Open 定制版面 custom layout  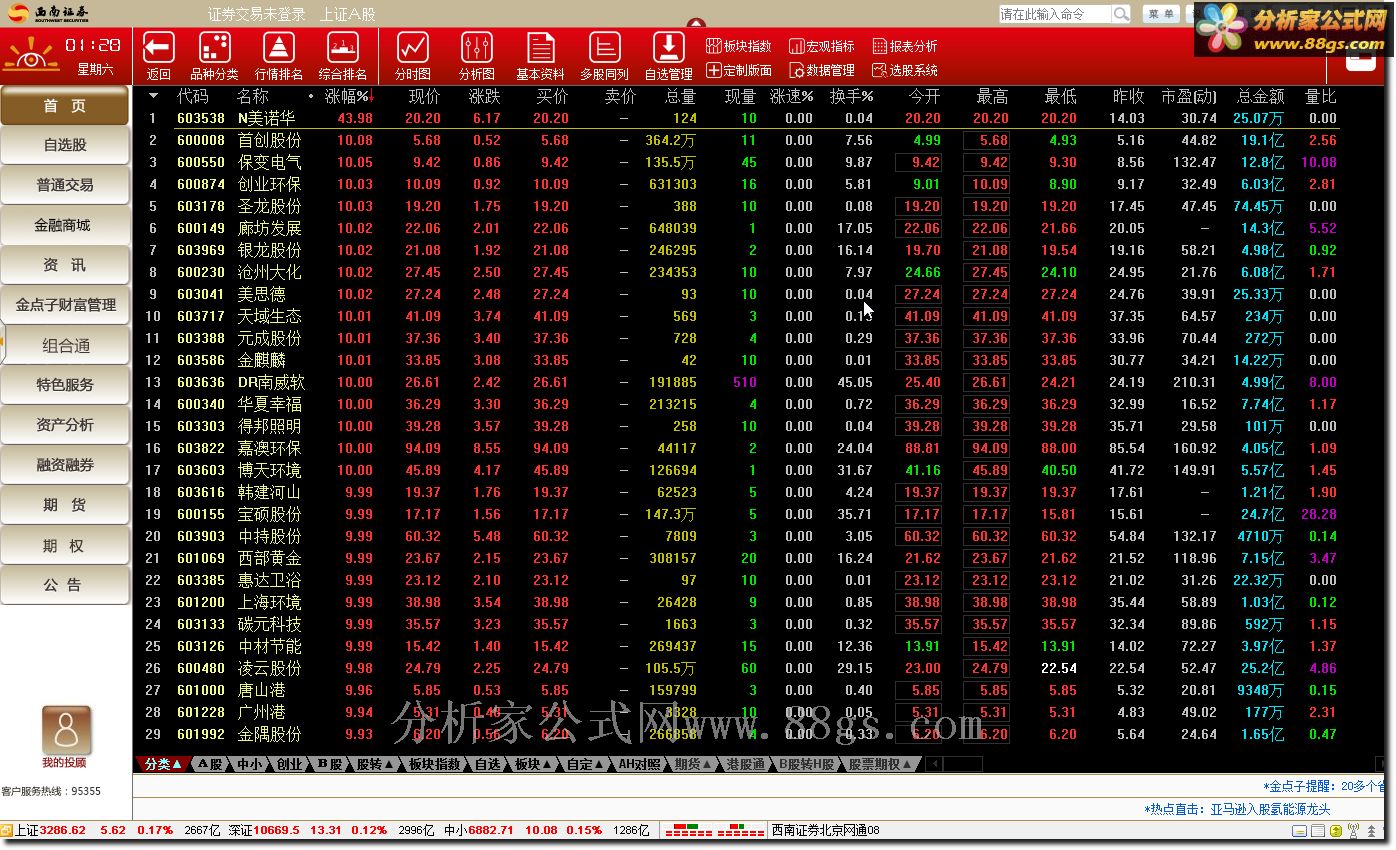coord(739,70)
